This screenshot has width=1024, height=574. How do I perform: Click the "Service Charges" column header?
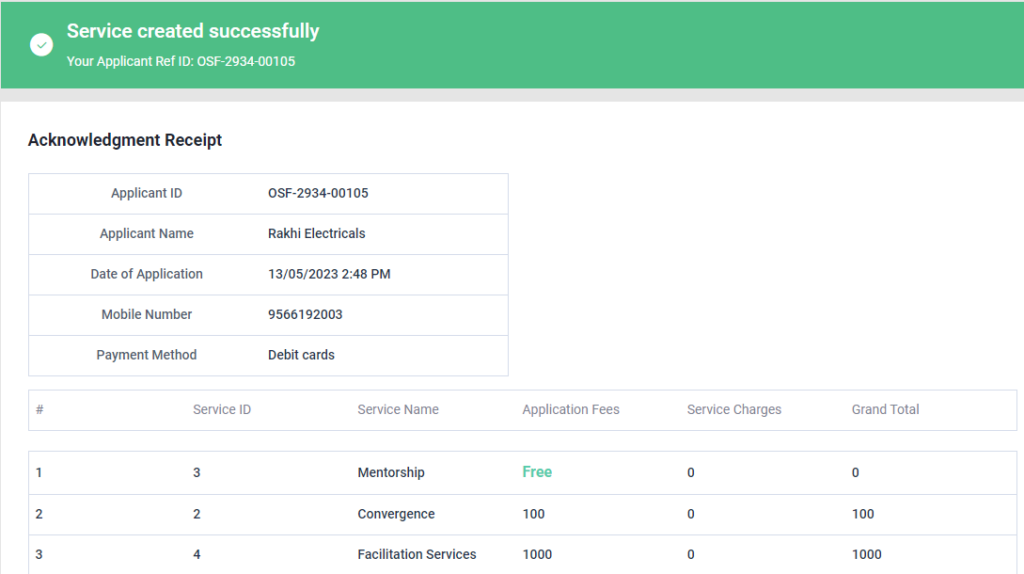[734, 409]
